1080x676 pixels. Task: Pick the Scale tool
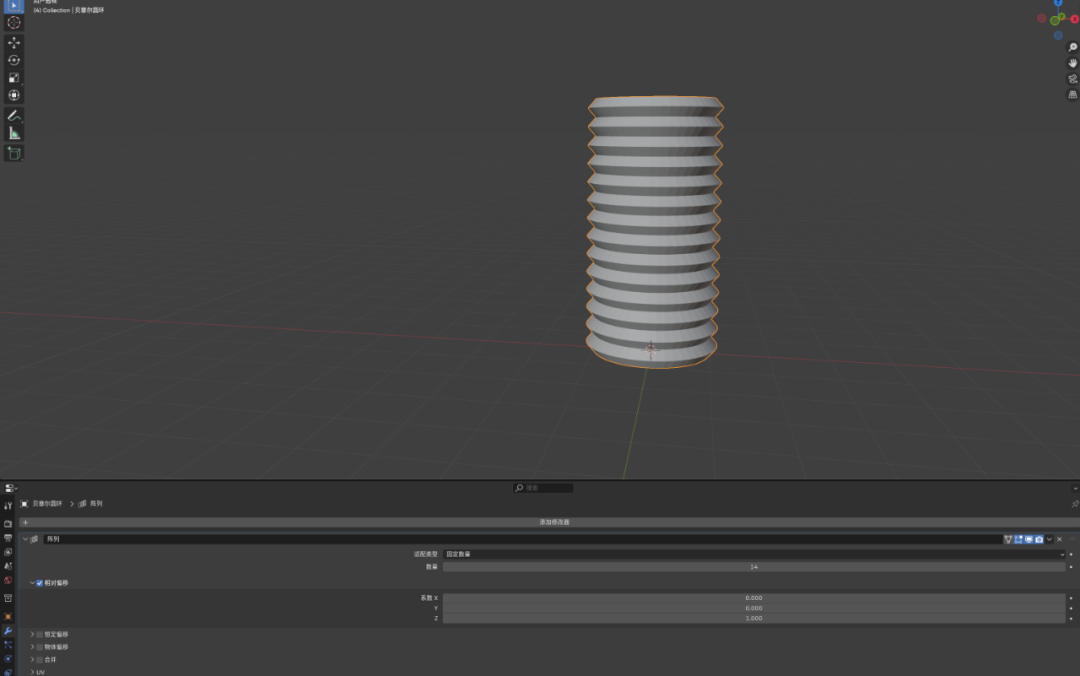(x=14, y=77)
